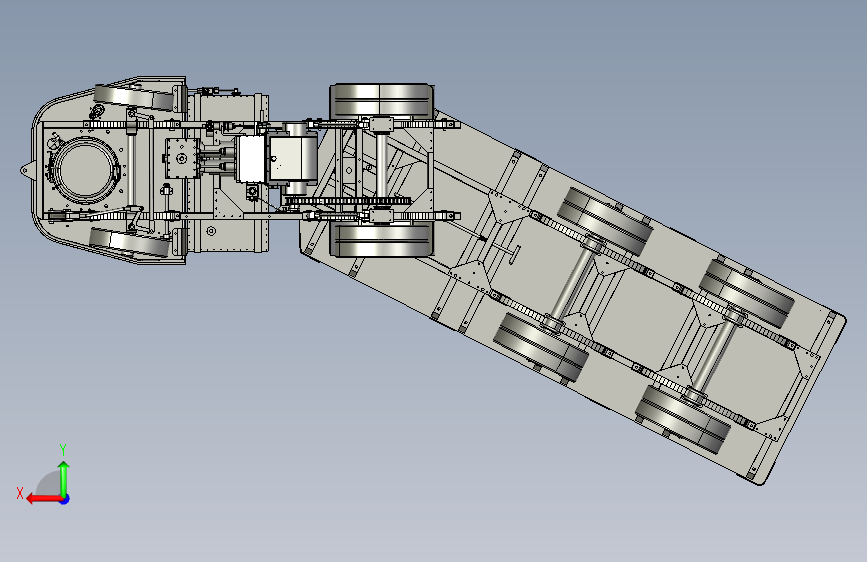Select the pointed tow hook at the front tip
This screenshot has width=867, height=562.
click(x=27, y=170)
